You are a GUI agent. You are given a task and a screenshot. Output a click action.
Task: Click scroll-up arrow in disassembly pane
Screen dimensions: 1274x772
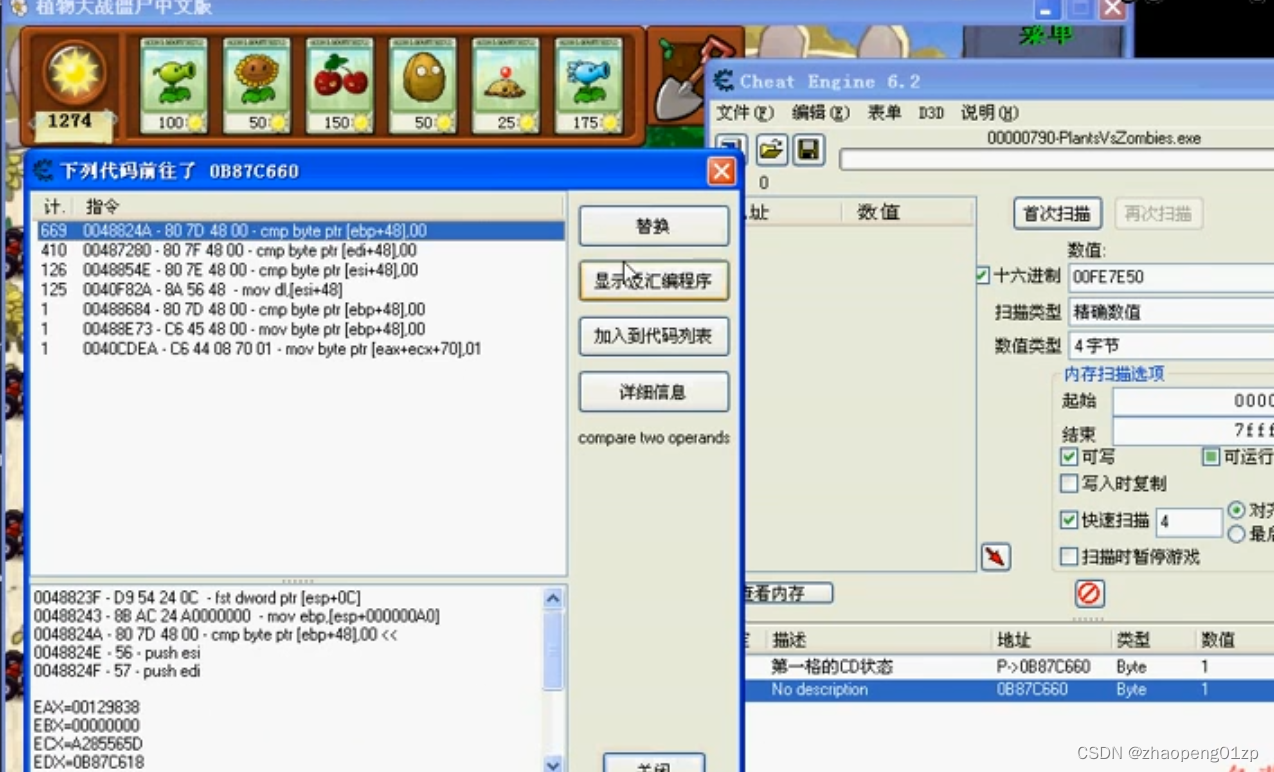click(553, 598)
